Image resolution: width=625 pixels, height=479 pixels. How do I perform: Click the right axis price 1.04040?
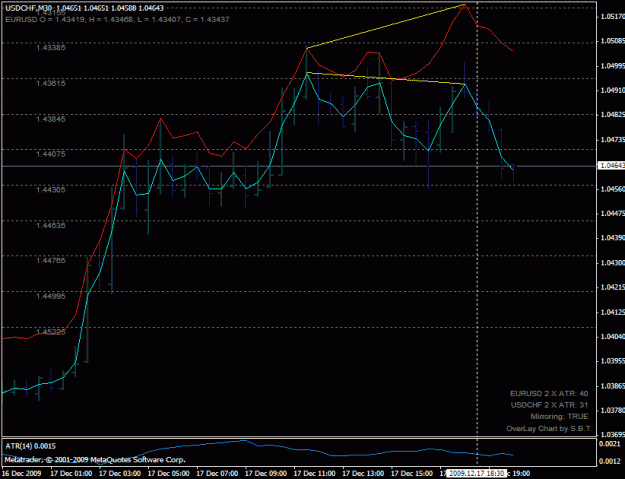pos(612,337)
